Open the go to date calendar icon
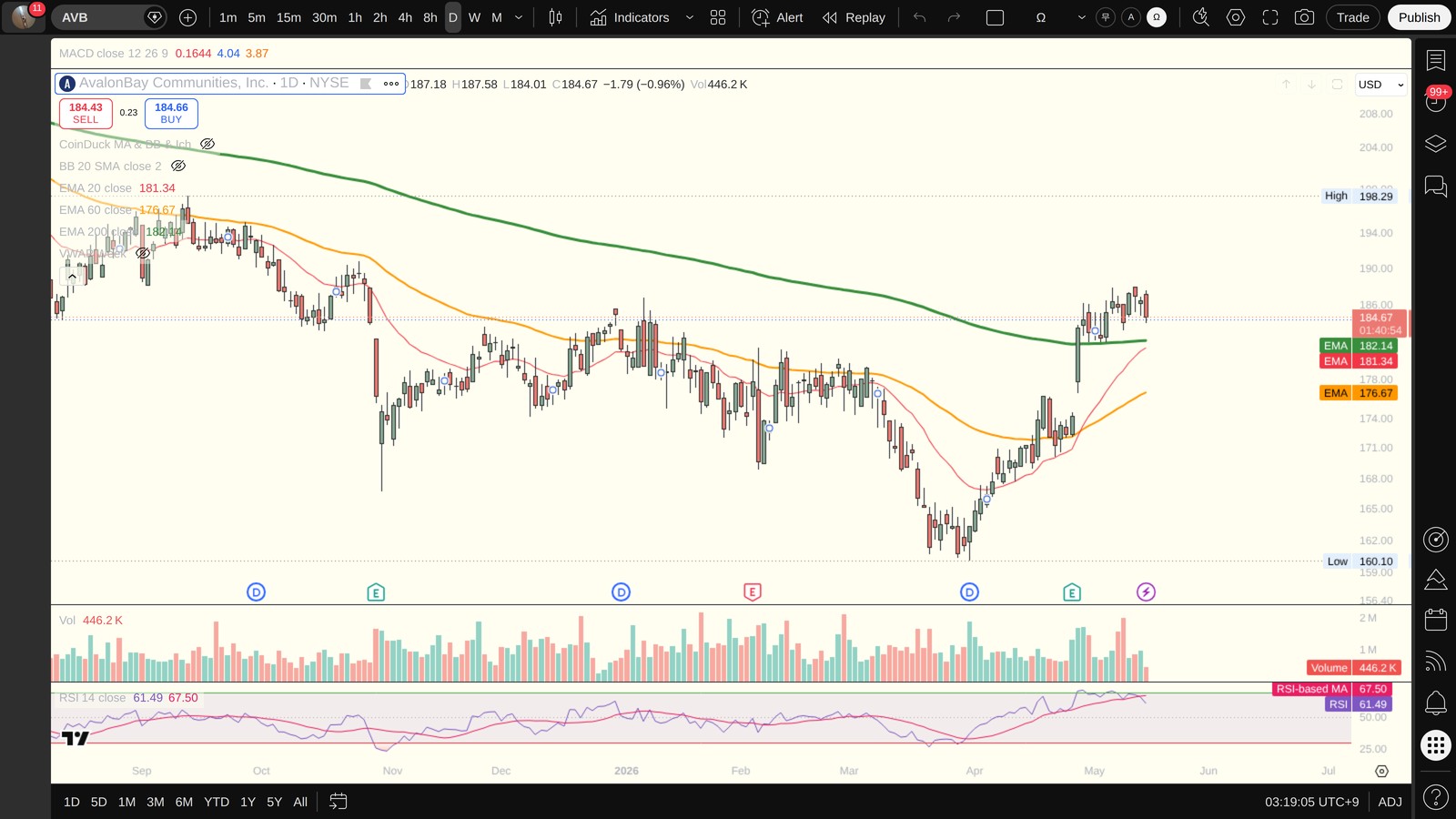The image size is (1456, 819). pos(338,802)
